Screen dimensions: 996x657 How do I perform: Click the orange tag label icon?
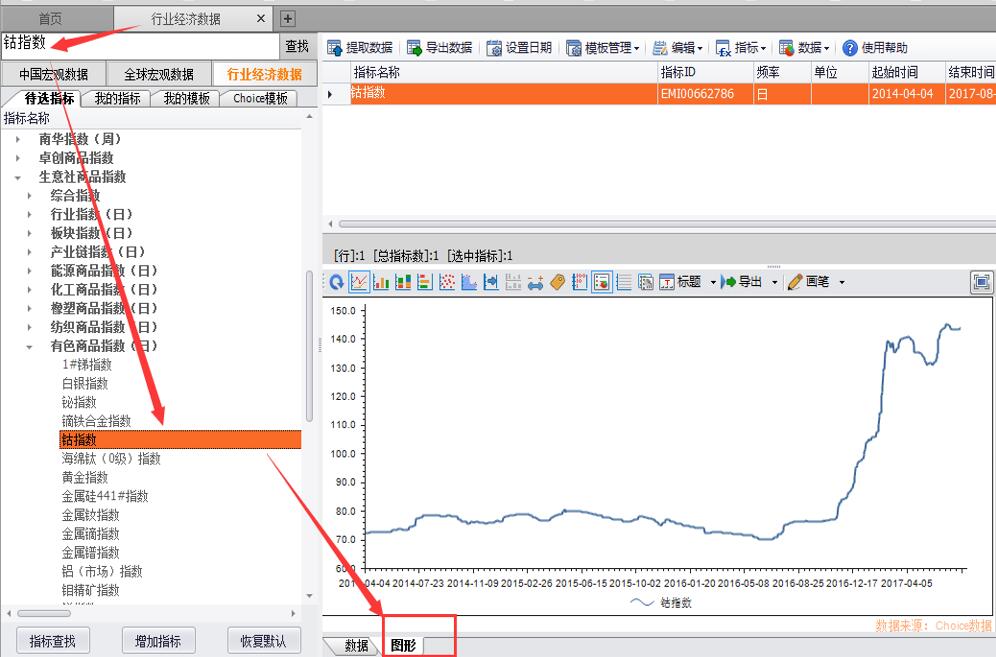[x=557, y=283]
